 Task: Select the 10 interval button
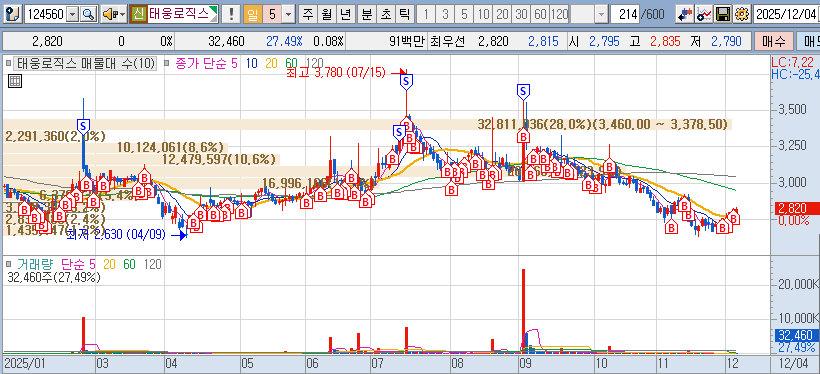pyautogui.click(x=483, y=14)
